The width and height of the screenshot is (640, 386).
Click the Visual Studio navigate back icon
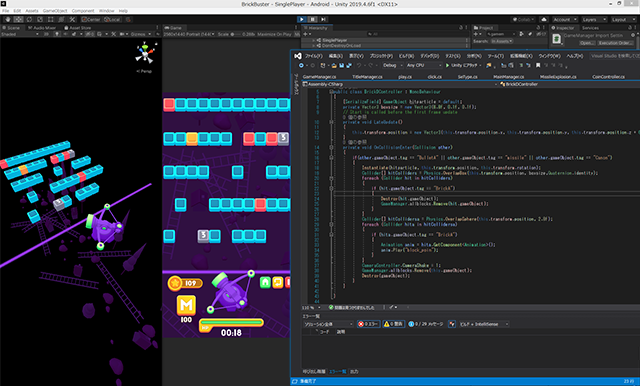[301, 65]
